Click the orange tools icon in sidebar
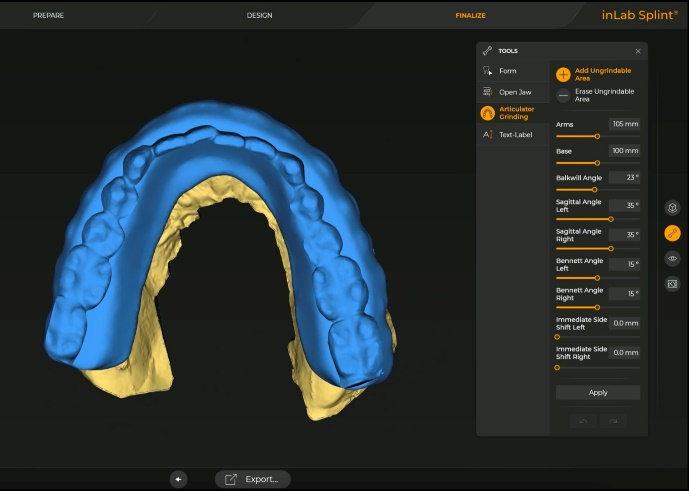The width and height of the screenshot is (689, 491). point(672,233)
